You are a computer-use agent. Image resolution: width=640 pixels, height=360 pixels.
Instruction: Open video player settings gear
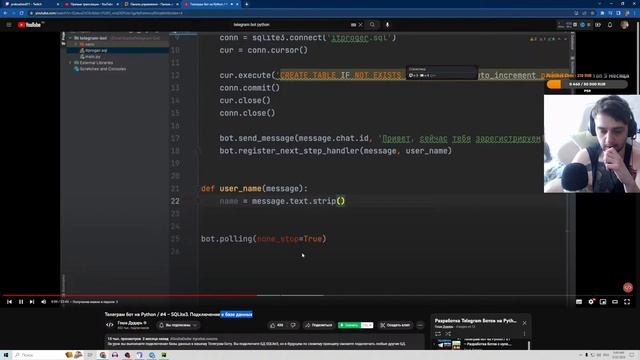click(x=591, y=302)
